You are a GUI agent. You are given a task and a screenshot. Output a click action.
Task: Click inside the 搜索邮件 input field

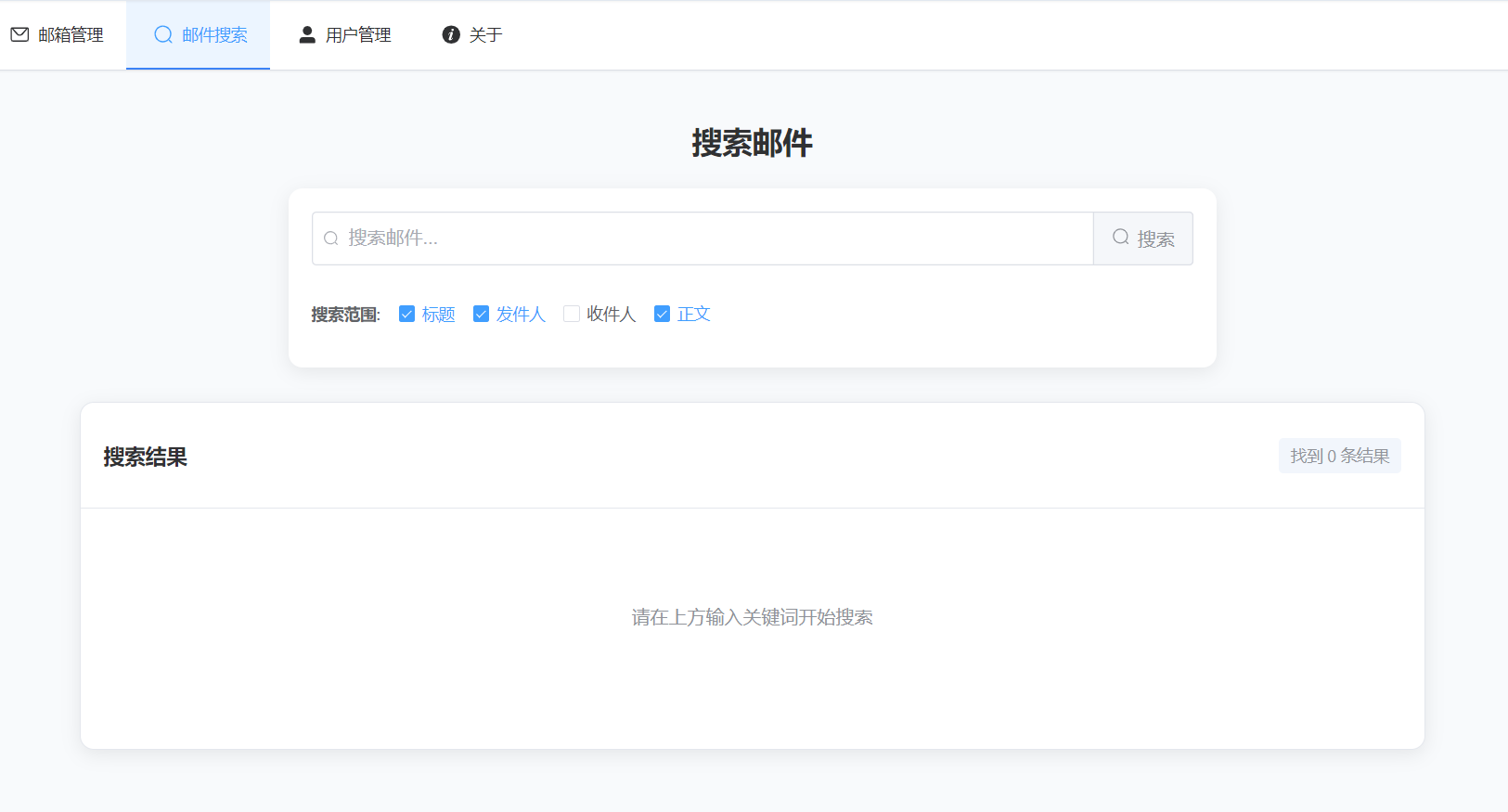(702, 238)
